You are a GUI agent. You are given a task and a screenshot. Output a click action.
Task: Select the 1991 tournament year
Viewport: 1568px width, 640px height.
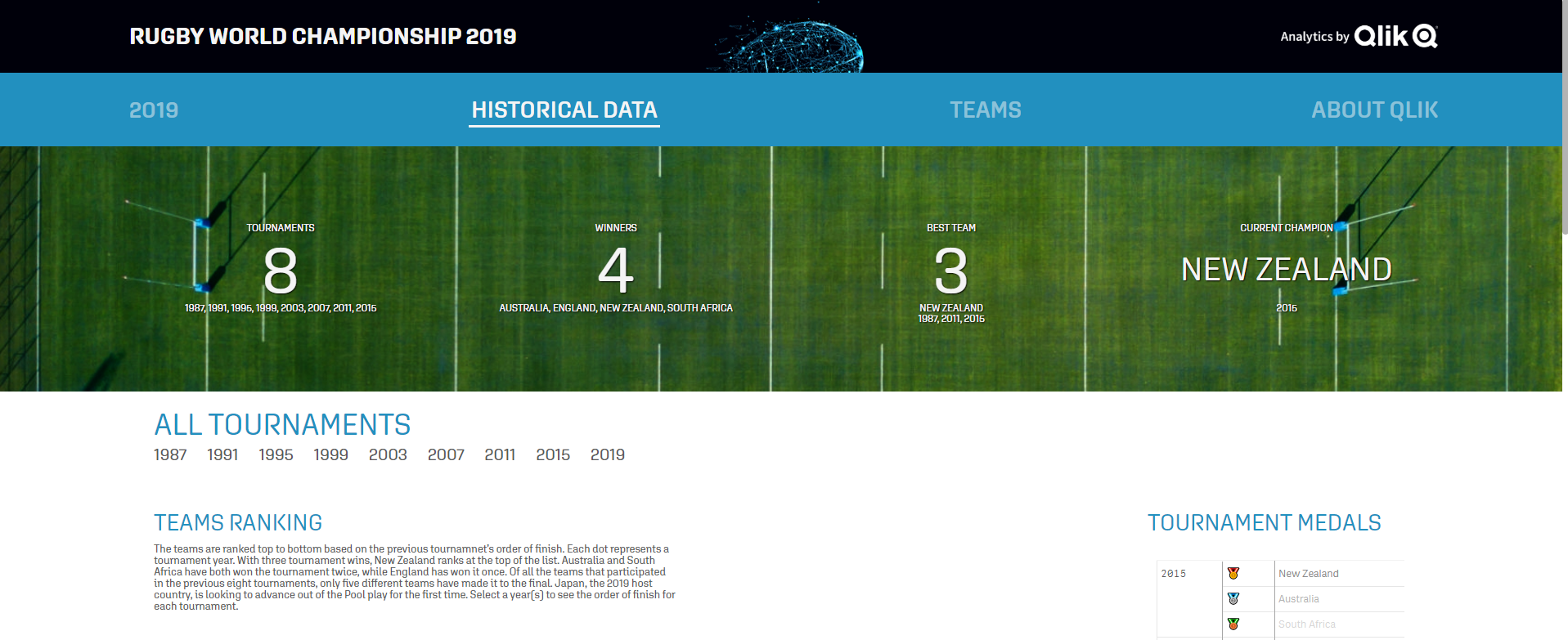click(222, 455)
